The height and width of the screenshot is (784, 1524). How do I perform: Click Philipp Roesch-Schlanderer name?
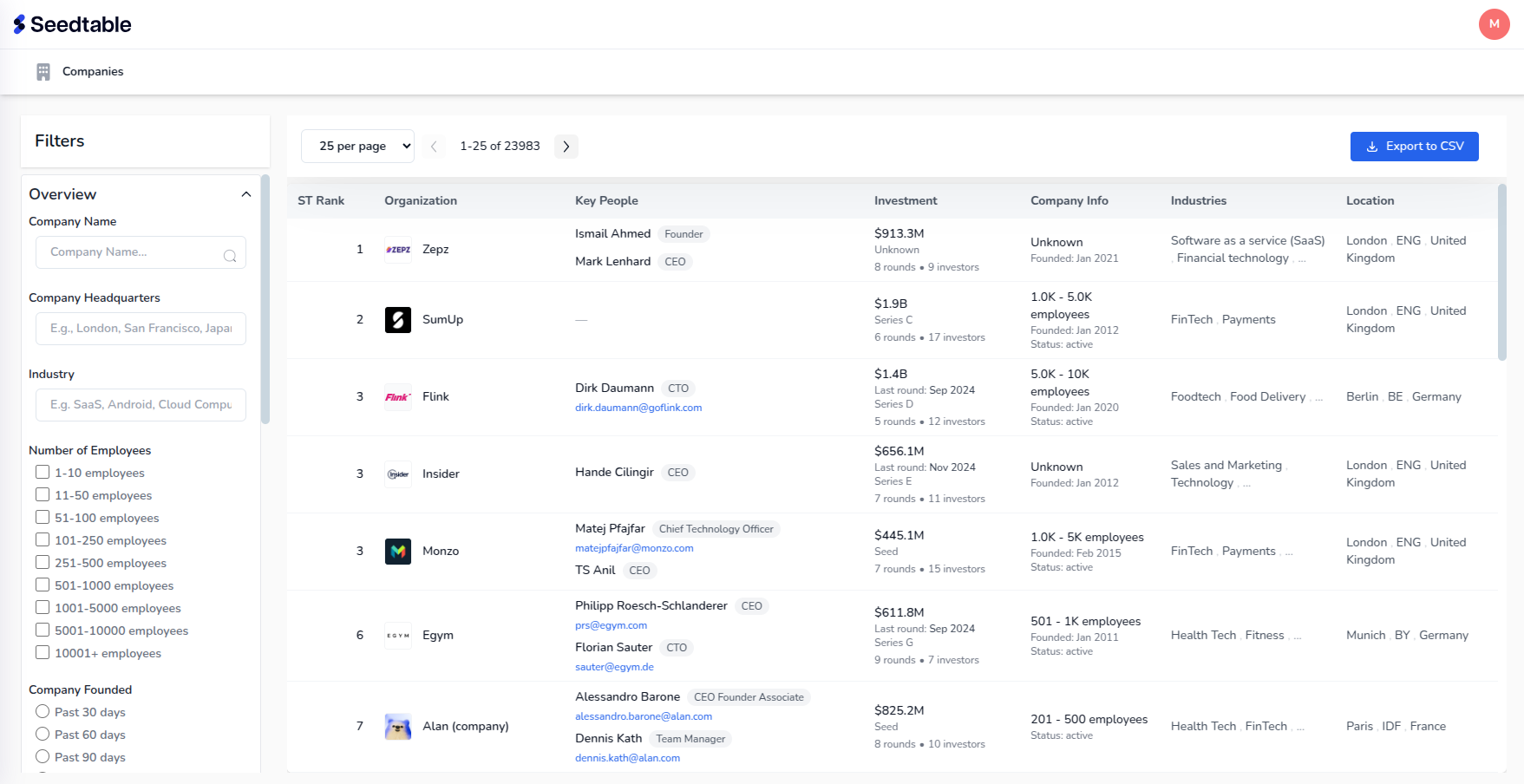tap(651, 606)
